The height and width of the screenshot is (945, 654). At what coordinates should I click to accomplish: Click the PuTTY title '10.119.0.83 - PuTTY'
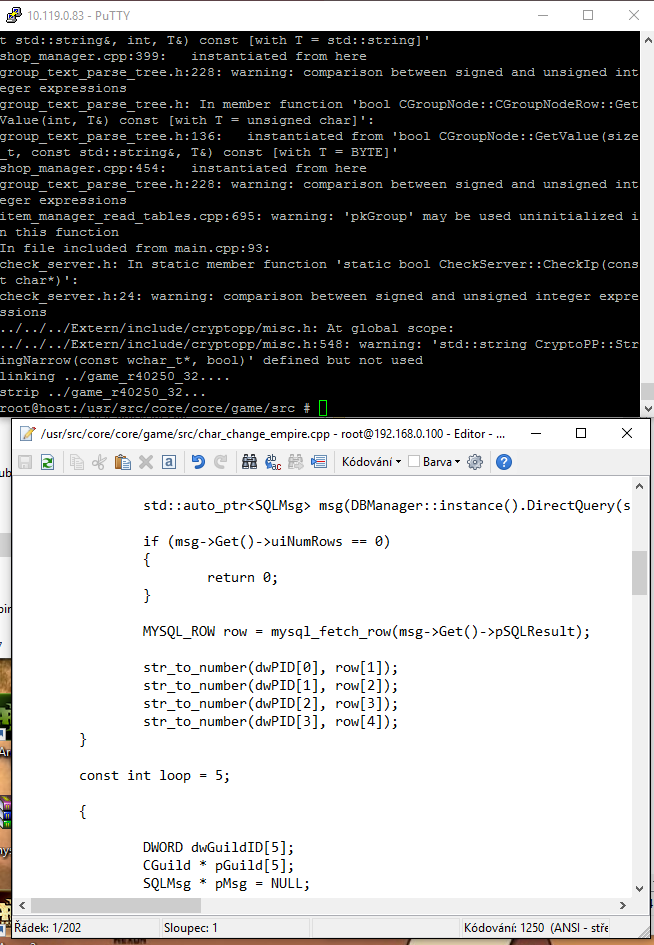78,15
